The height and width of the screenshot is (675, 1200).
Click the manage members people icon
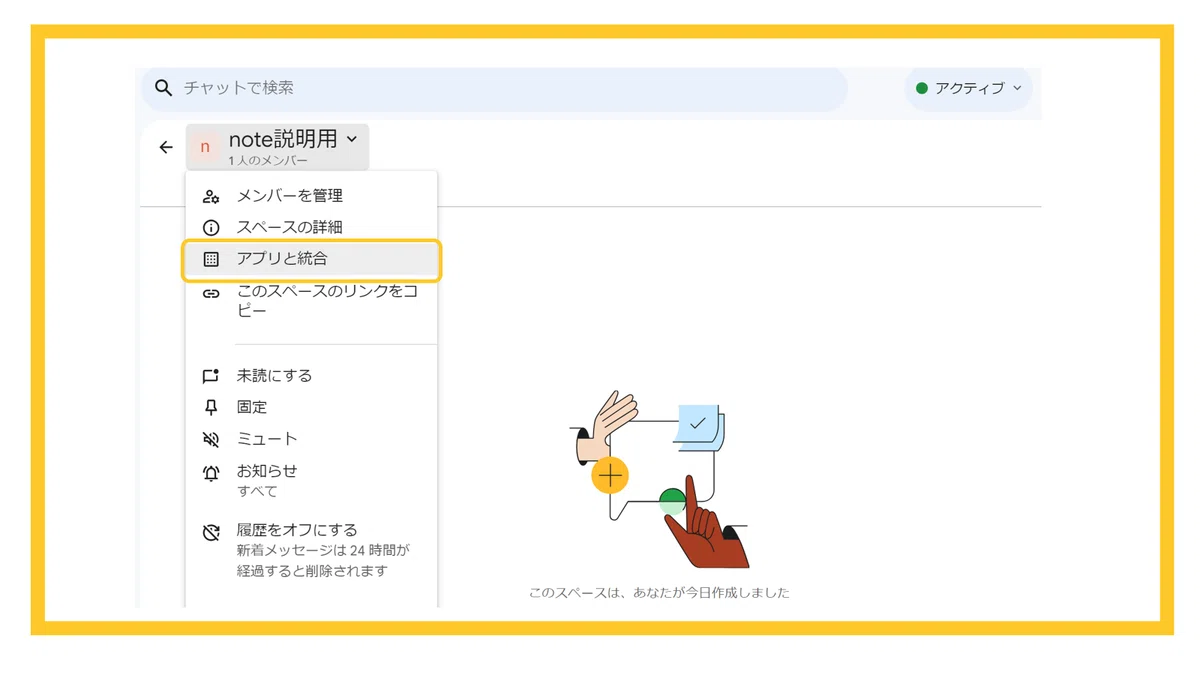pos(211,196)
